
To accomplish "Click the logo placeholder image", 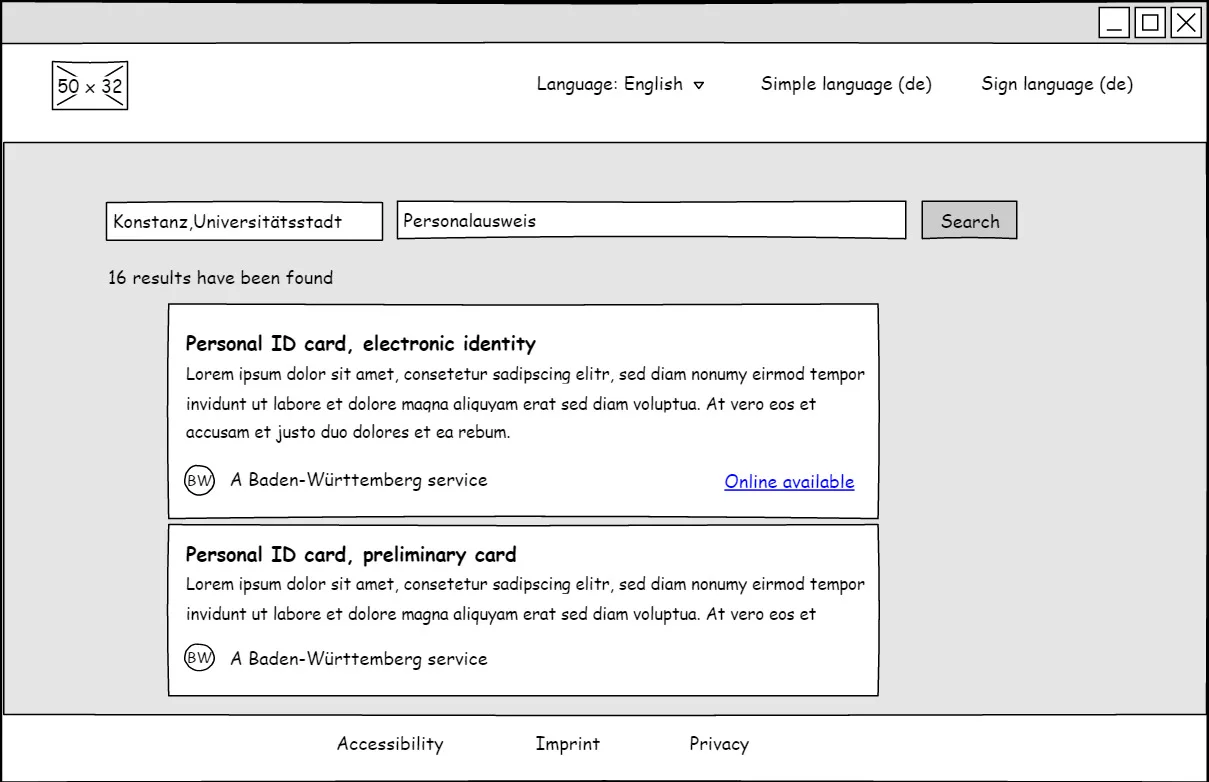I will click(x=90, y=85).
